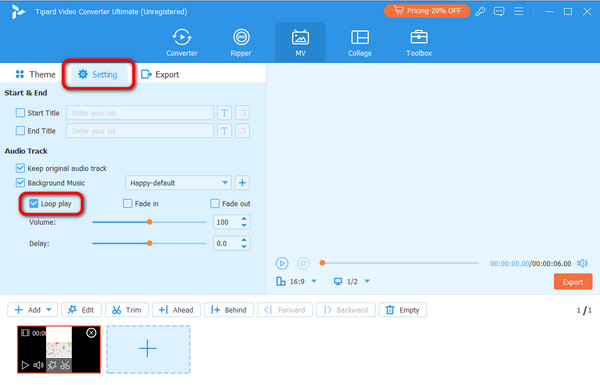Viewport: 600px width, 385px height.
Task: Click the Ahead toolbar button
Action: [176, 310]
